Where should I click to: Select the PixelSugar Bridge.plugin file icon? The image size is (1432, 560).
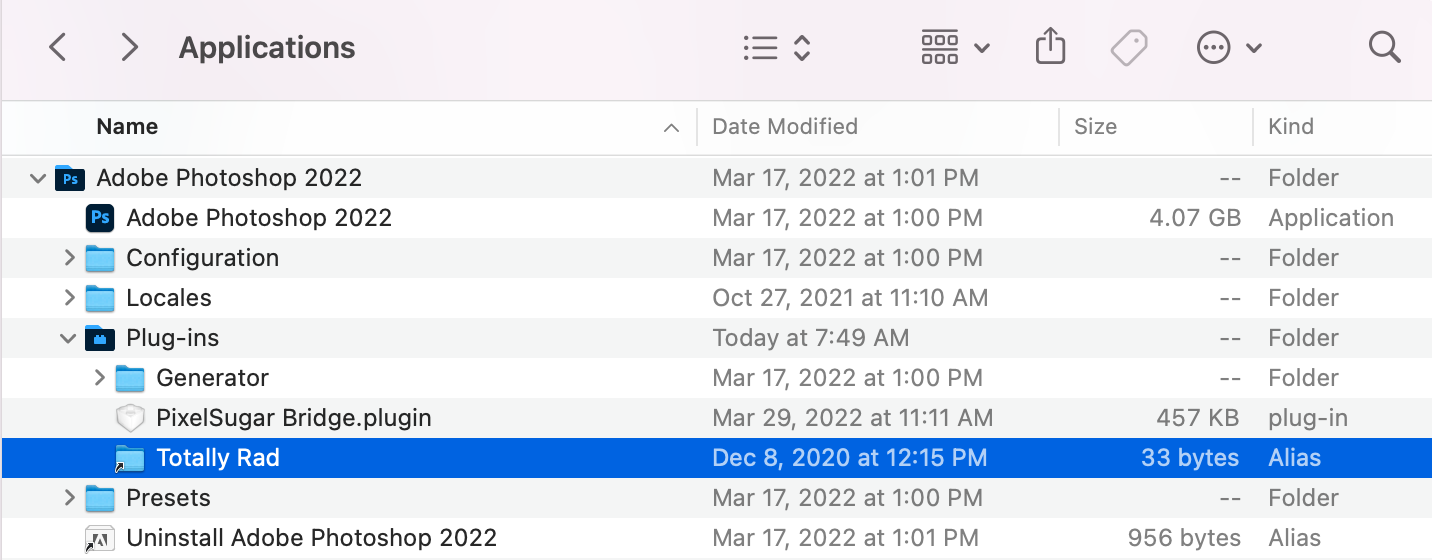pos(130,418)
